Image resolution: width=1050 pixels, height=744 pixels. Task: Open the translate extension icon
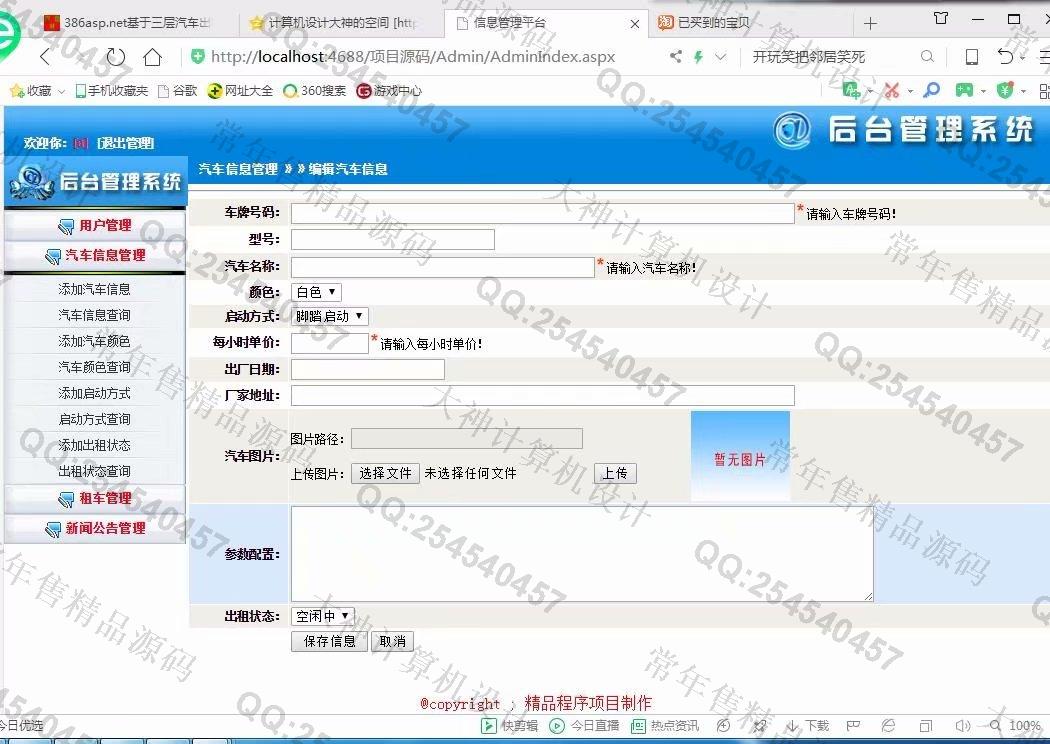[x=852, y=90]
